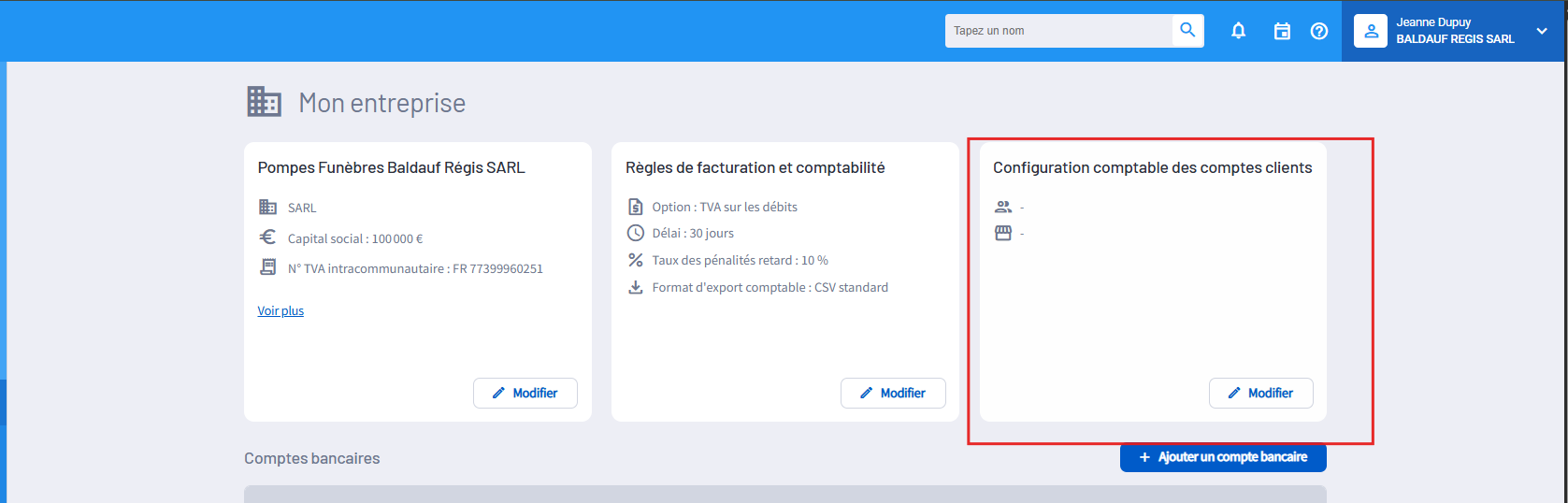Click the euro capital social icon
The image size is (1568, 503).
(267, 237)
